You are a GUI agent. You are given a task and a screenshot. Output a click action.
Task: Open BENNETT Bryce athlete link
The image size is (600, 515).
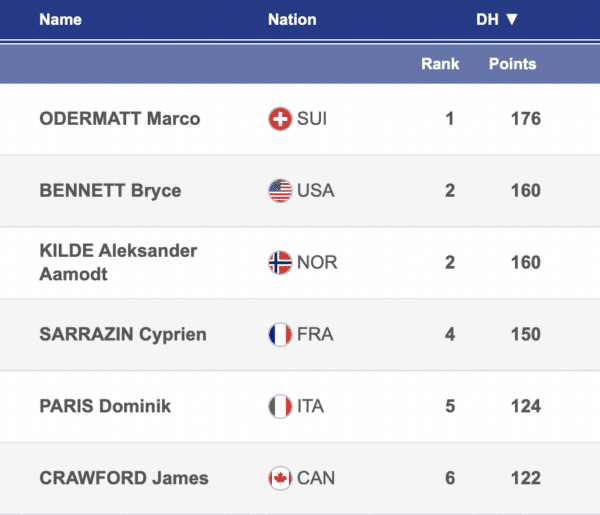pos(110,191)
